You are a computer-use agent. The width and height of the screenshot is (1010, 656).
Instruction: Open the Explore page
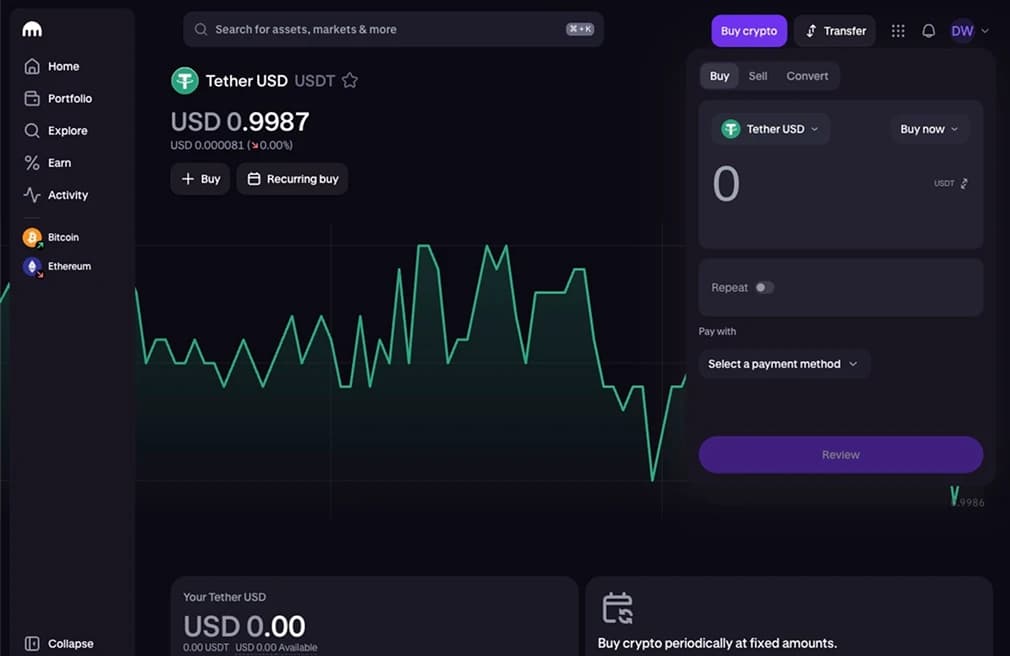[x=55, y=131]
